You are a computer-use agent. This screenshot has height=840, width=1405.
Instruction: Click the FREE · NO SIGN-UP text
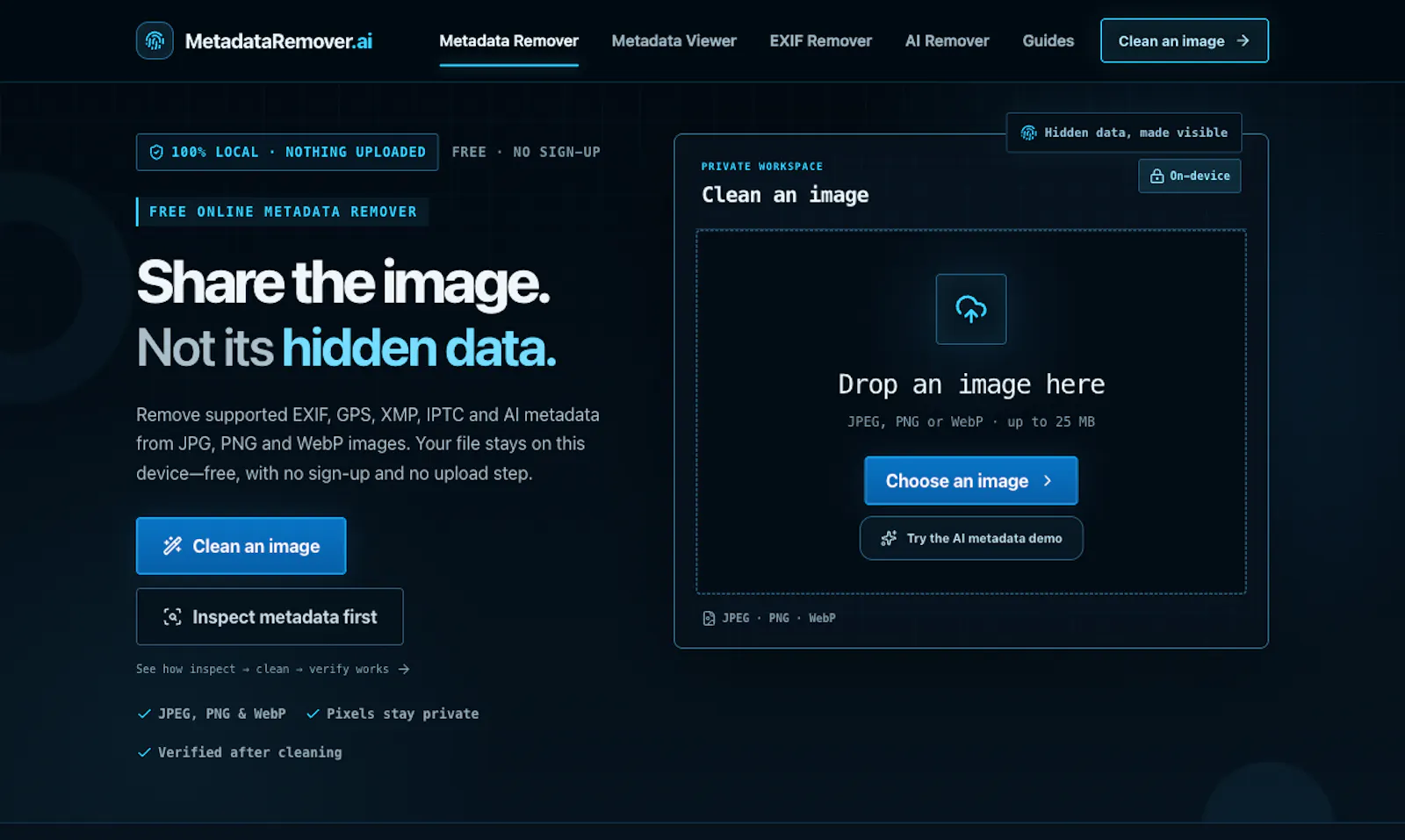(526, 152)
